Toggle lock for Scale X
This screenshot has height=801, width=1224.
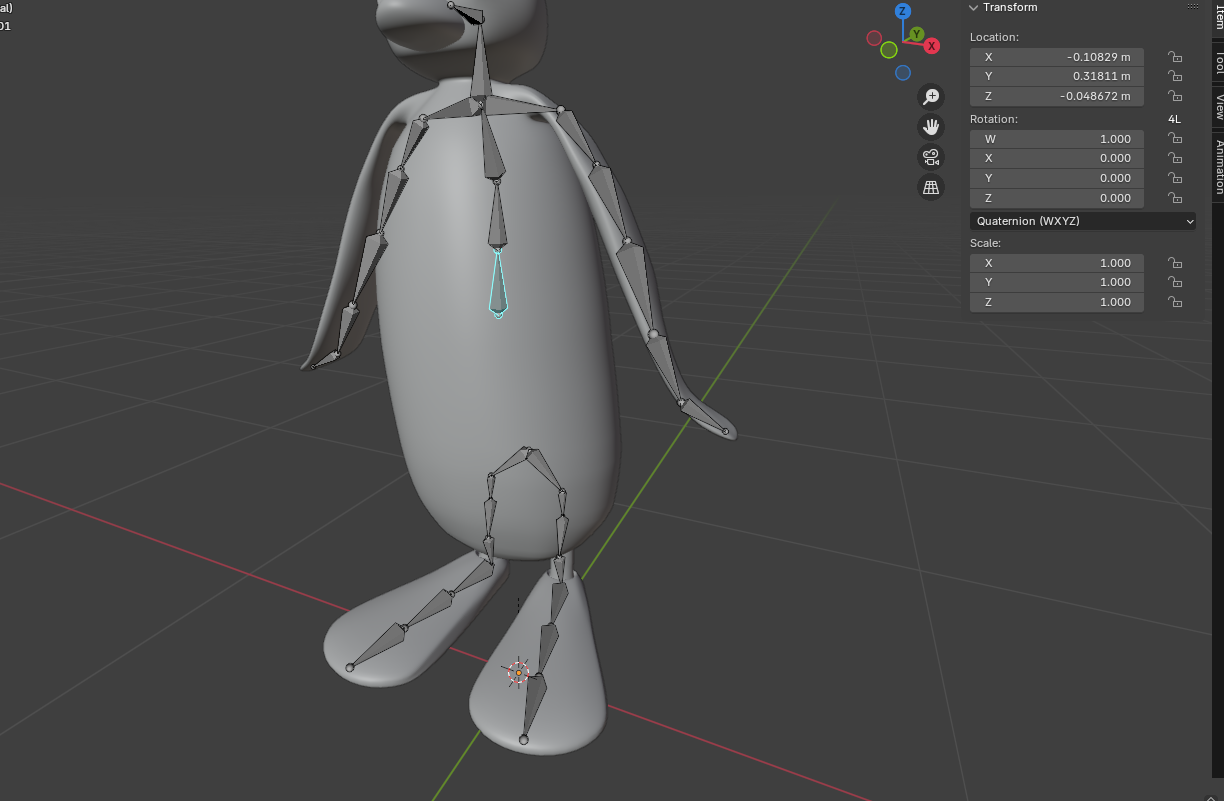click(1175, 263)
